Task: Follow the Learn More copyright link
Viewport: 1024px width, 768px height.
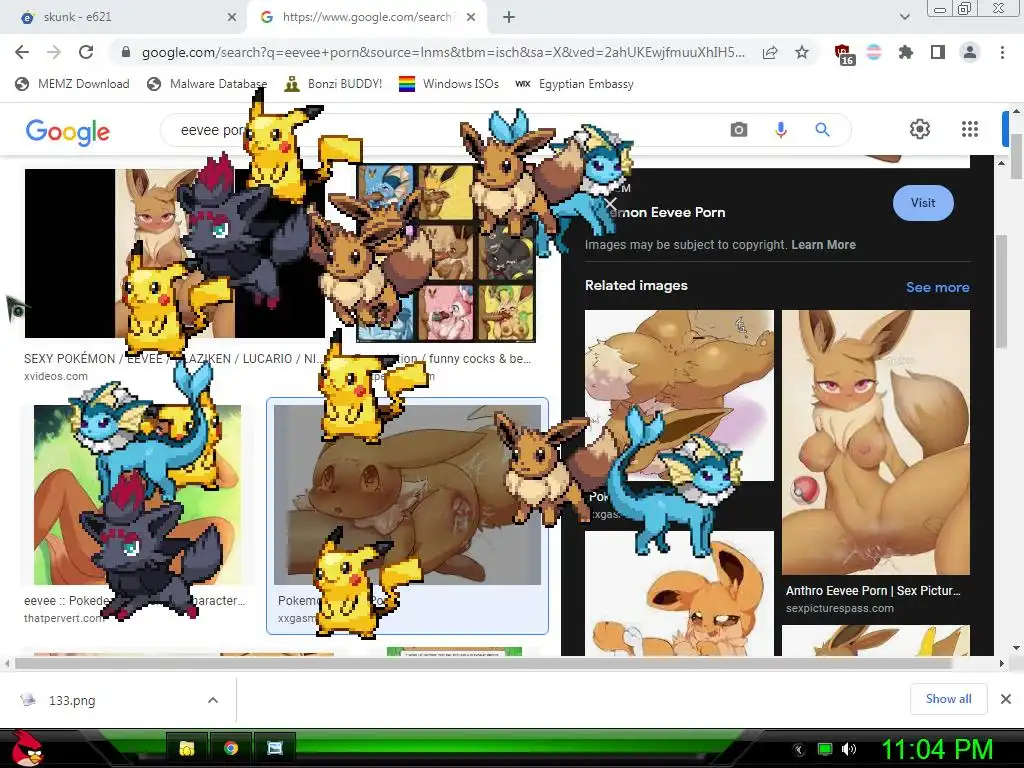Action: tap(823, 245)
